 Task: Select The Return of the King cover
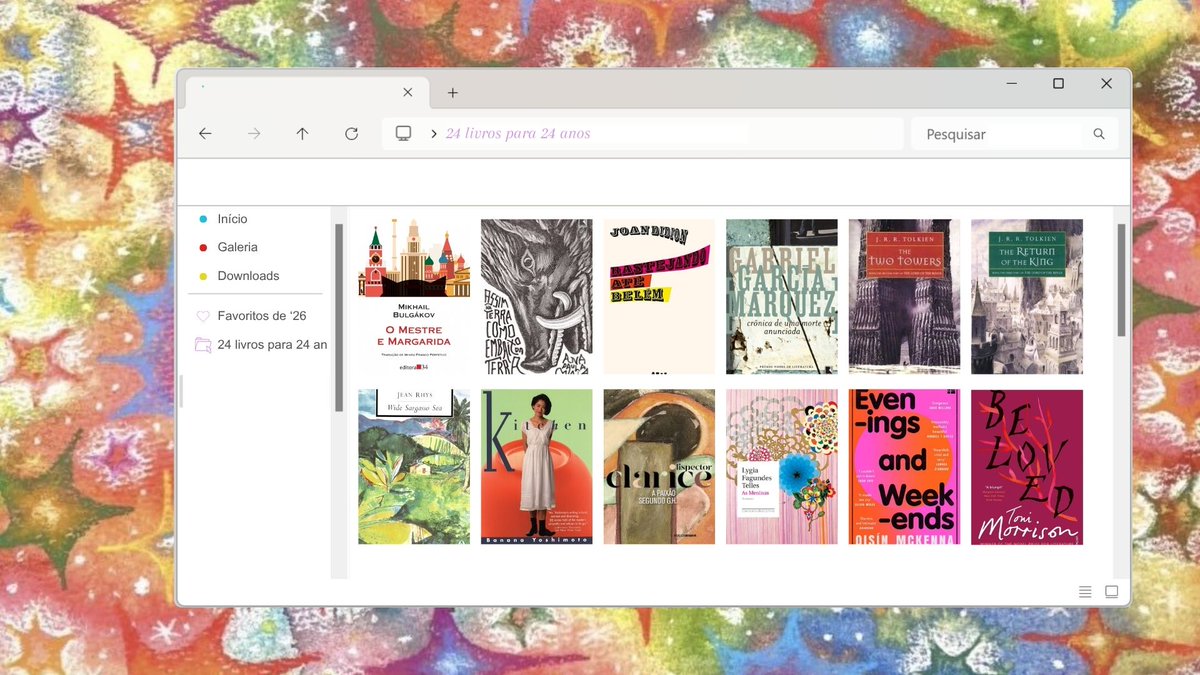click(x=1027, y=297)
